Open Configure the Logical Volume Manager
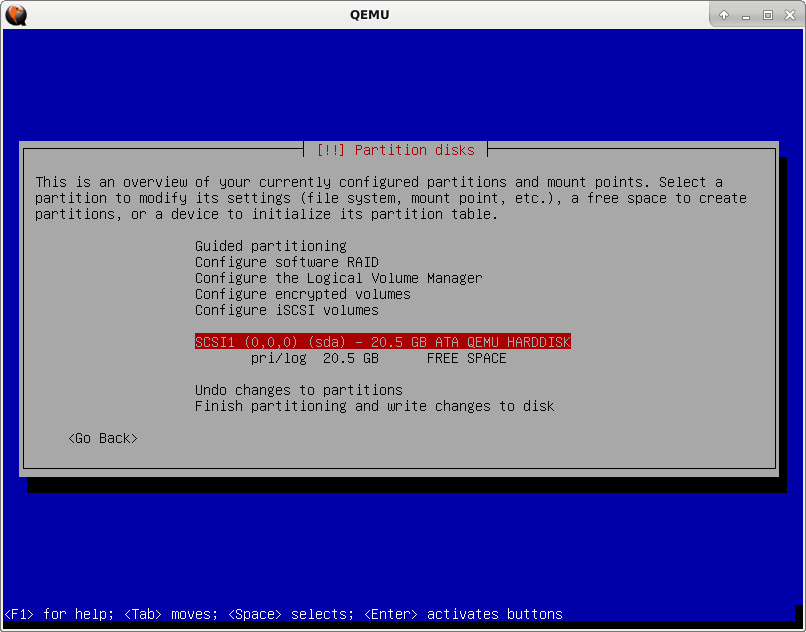Screen dimensions: 806x632 [338, 278]
